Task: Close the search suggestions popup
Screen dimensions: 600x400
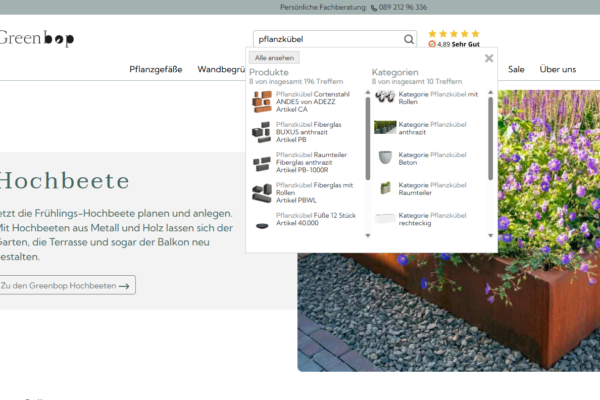Action: click(x=489, y=58)
